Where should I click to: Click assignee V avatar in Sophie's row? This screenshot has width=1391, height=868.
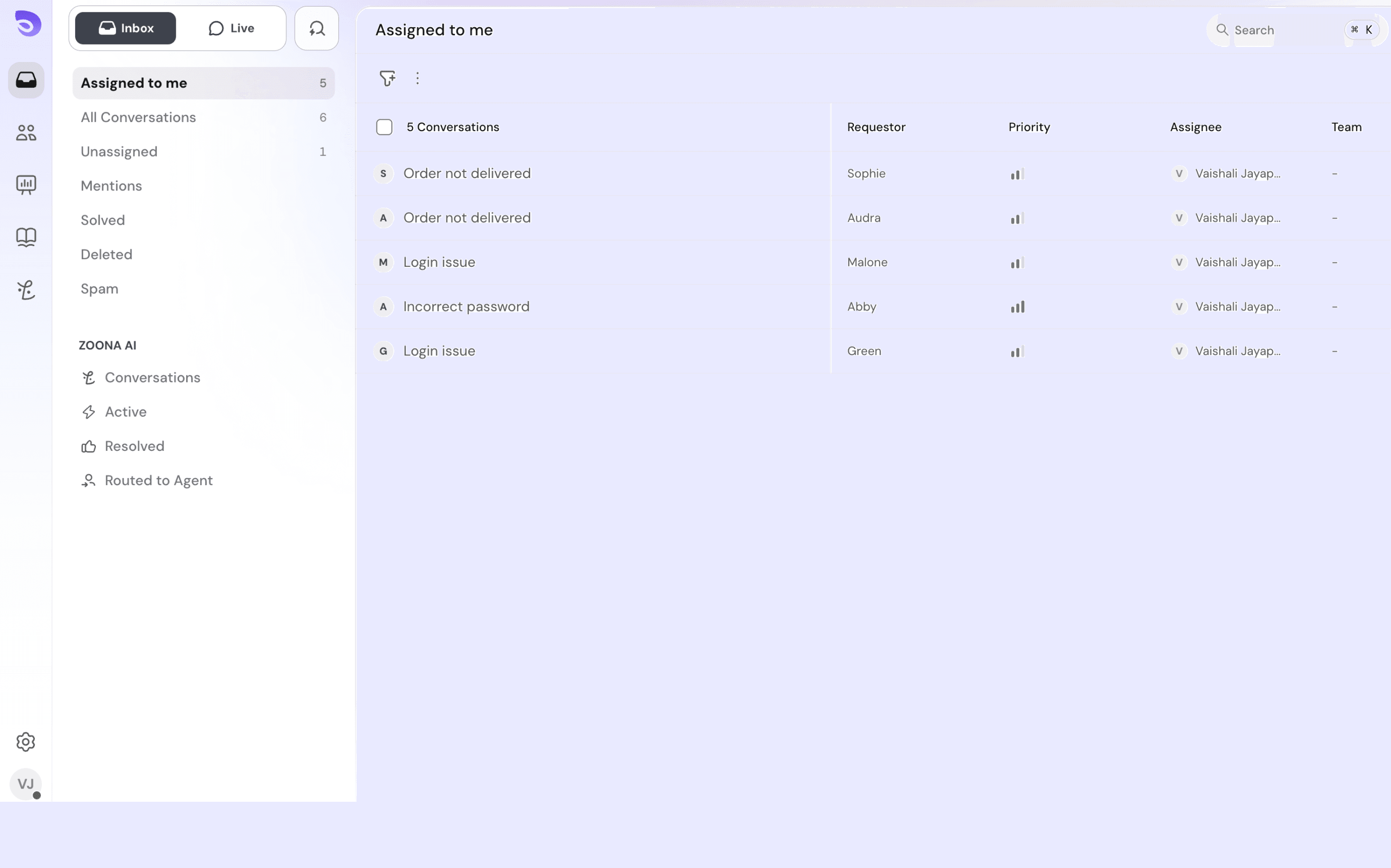pos(1179,173)
